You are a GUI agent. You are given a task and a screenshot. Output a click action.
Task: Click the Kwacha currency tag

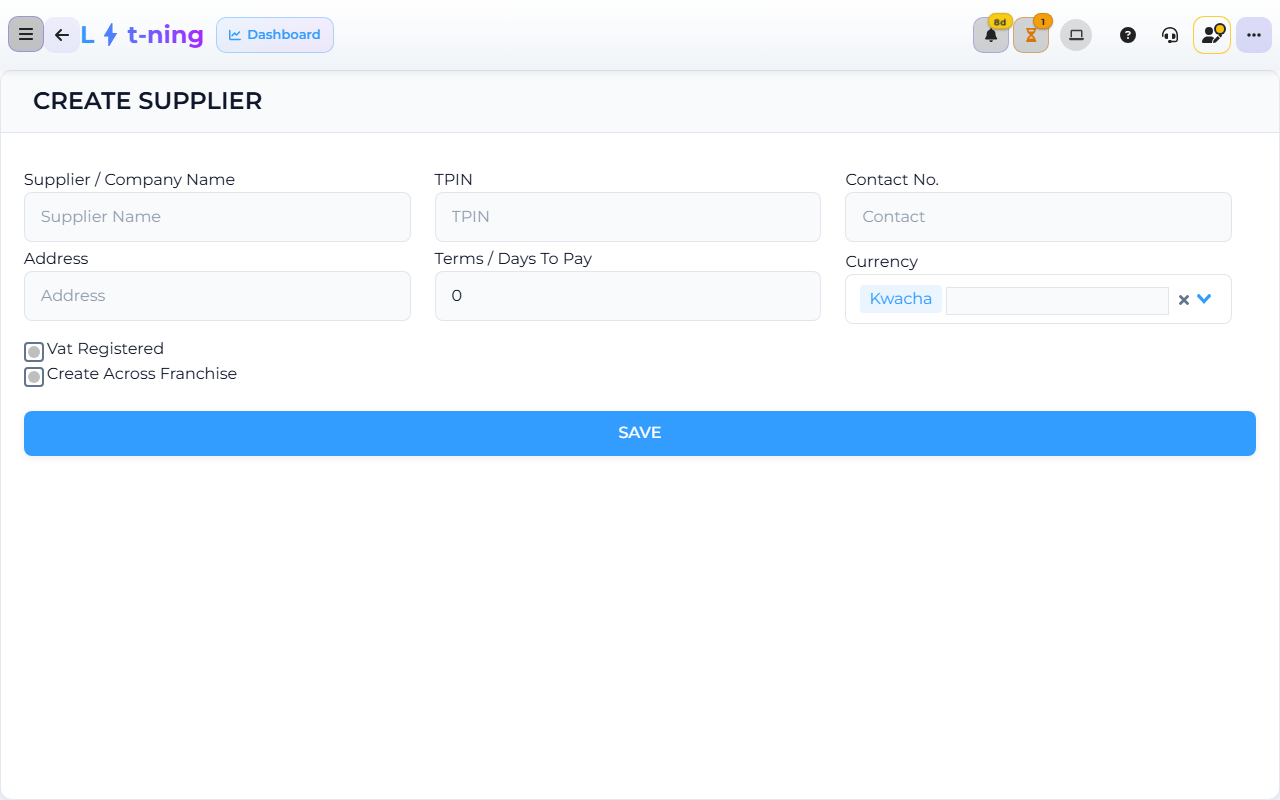(x=901, y=299)
